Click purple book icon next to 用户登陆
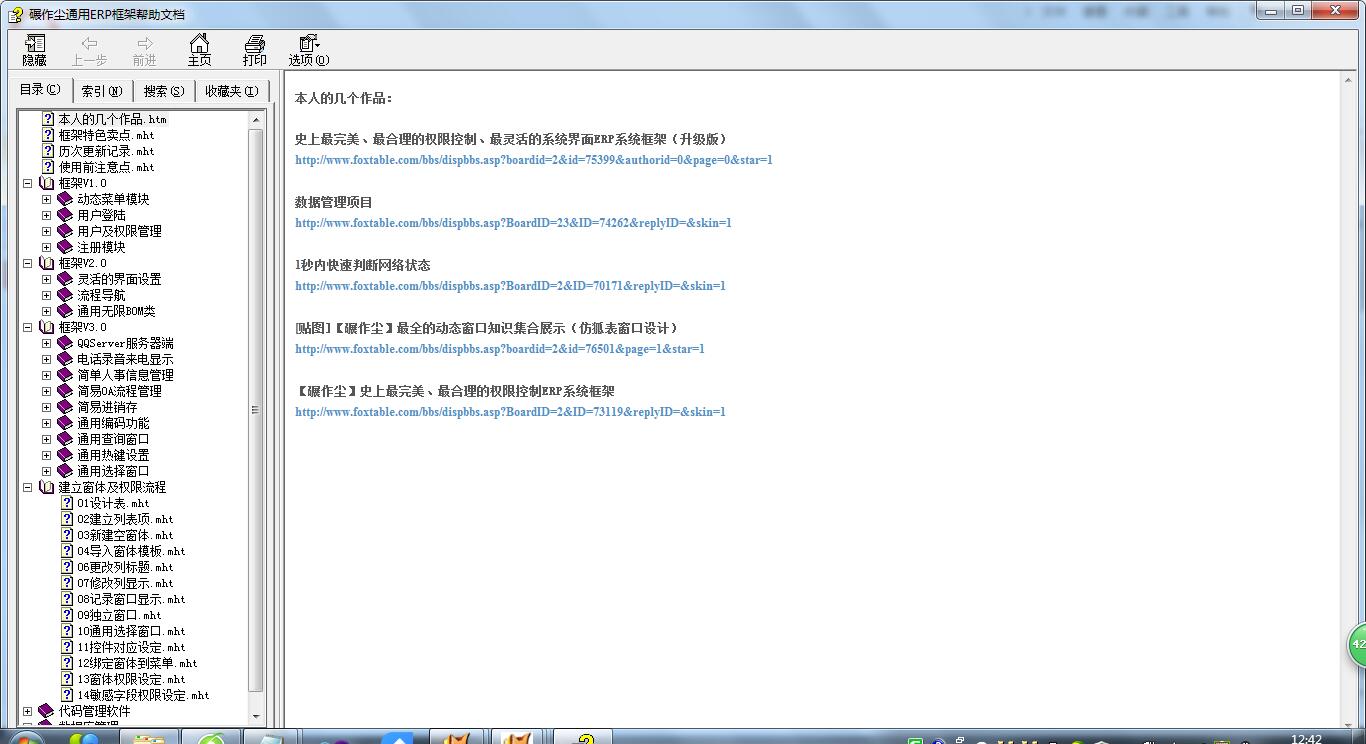 click(x=66, y=215)
